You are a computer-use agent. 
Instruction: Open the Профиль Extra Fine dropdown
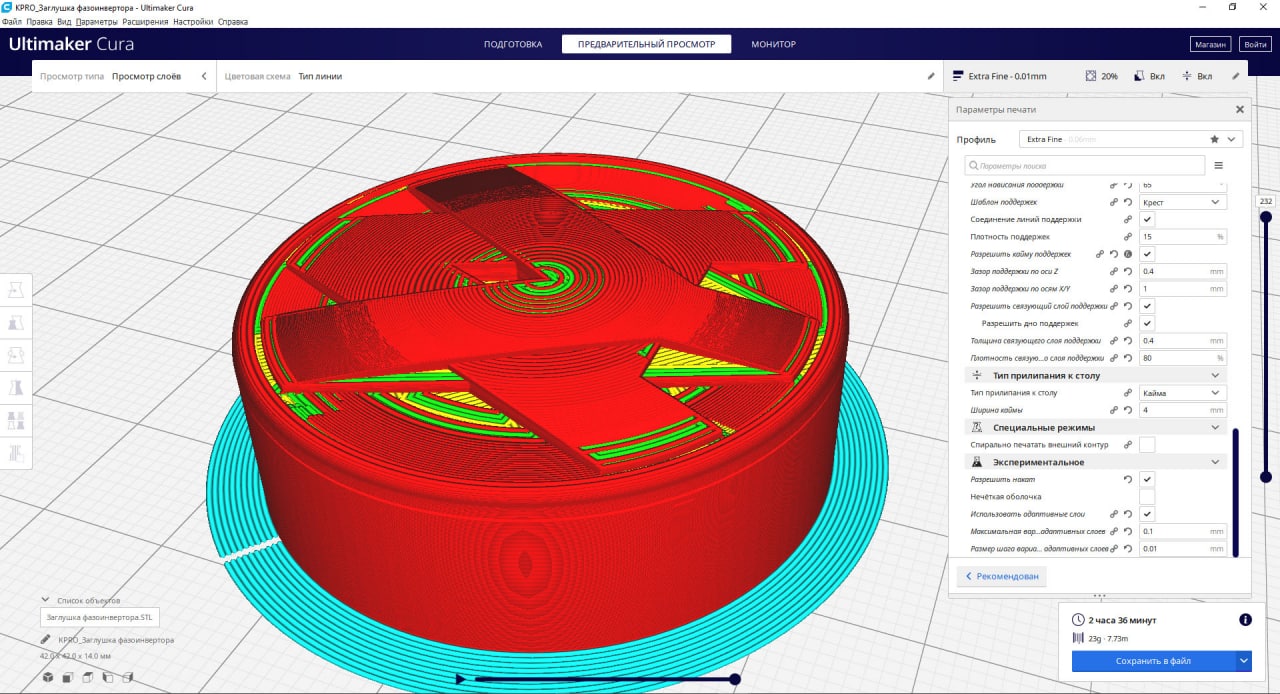point(1131,139)
